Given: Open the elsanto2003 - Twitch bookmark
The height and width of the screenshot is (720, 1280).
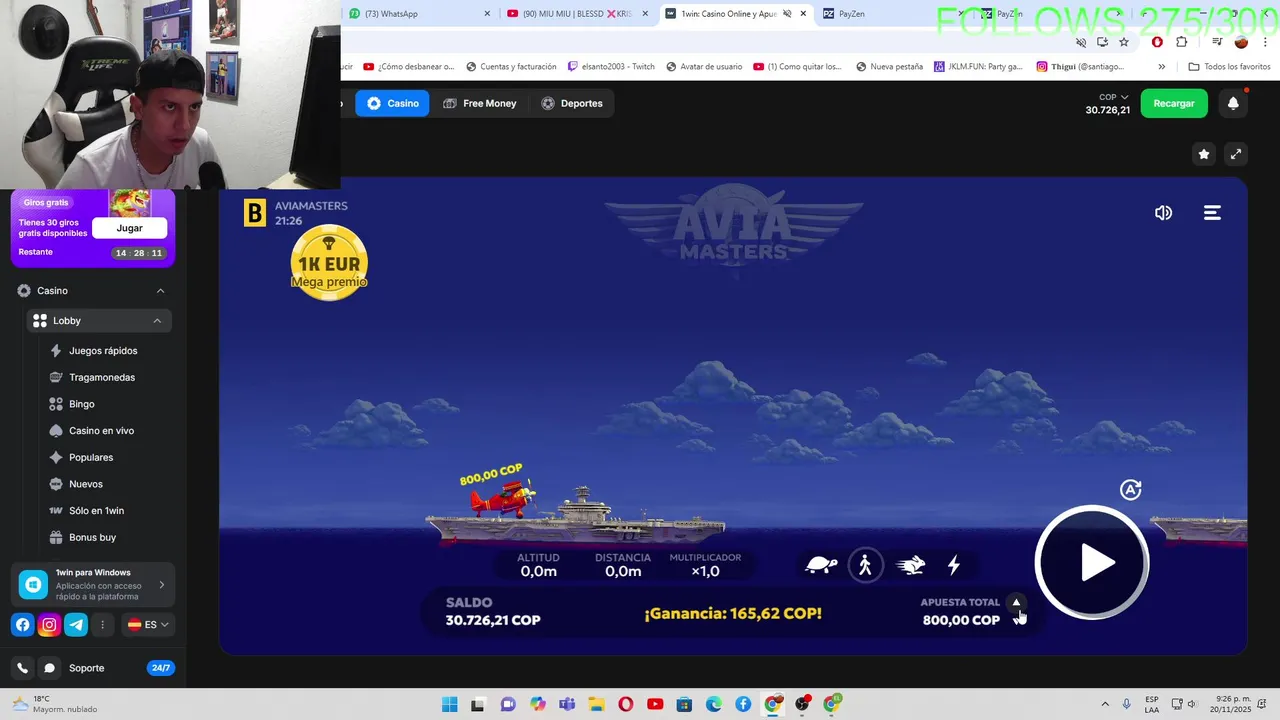Looking at the screenshot, I should [611, 67].
